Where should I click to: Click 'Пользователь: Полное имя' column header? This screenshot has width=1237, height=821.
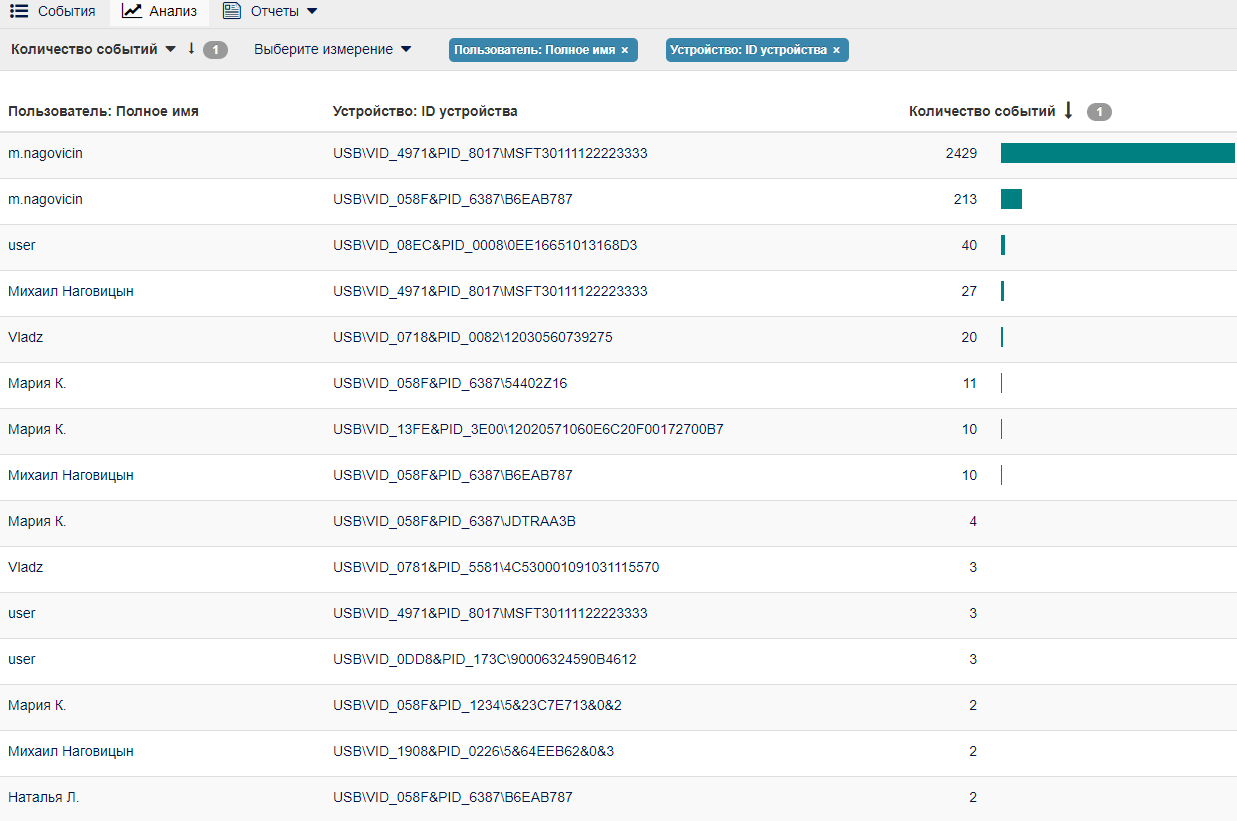[103, 111]
